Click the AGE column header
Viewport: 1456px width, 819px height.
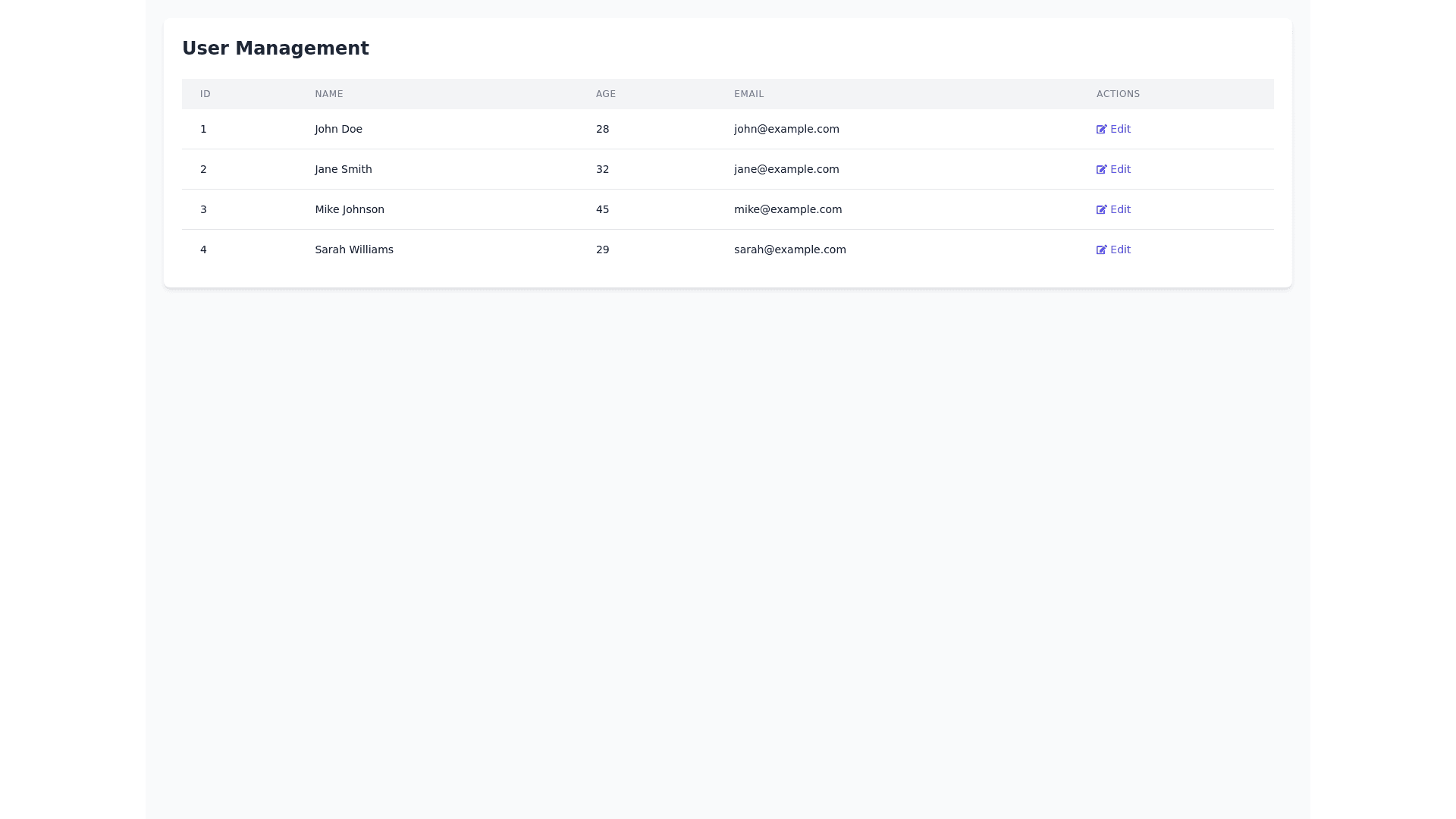[606, 94]
